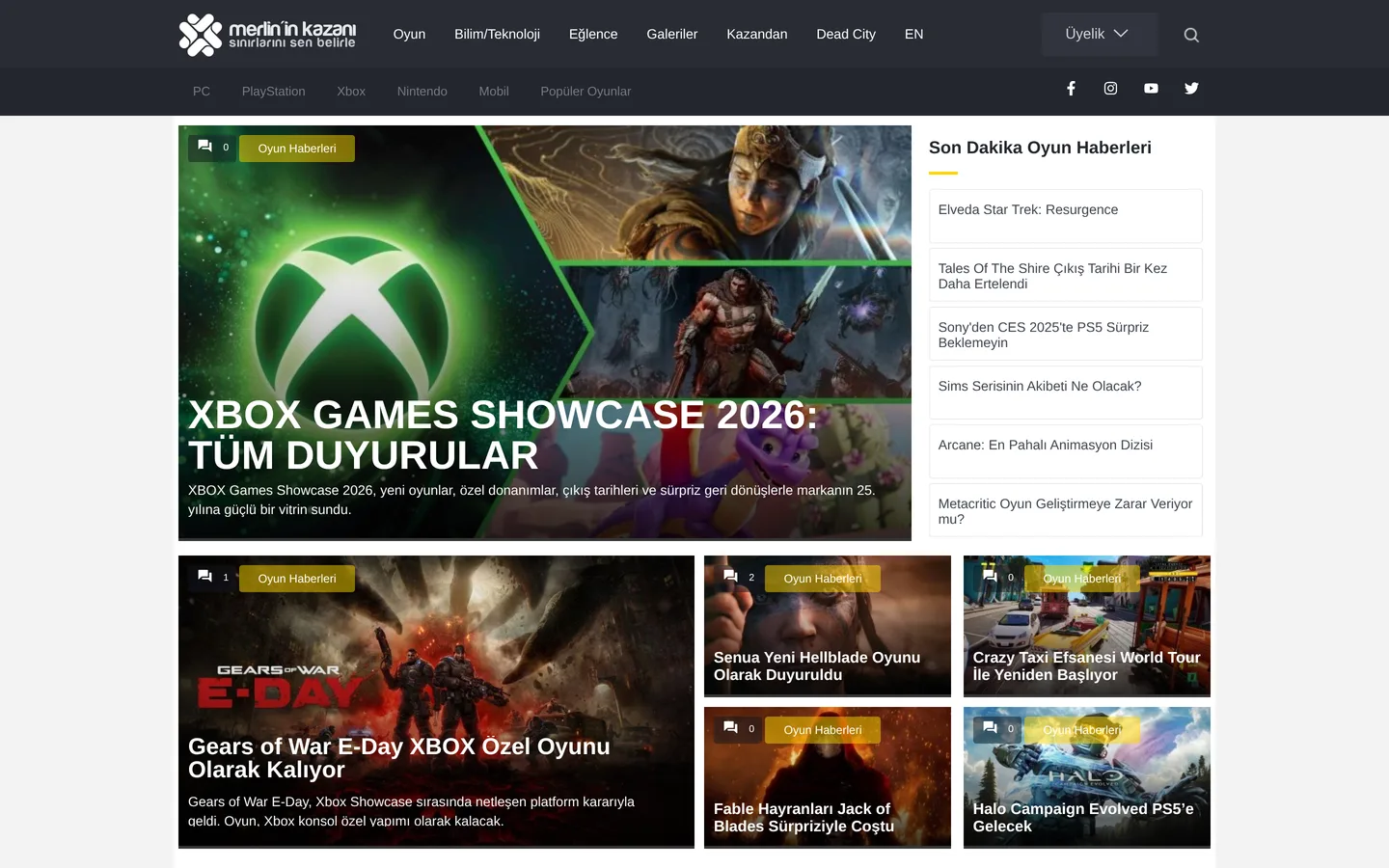Open Metacritic Oyun Geliştirmeye news item

click(1066, 510)
